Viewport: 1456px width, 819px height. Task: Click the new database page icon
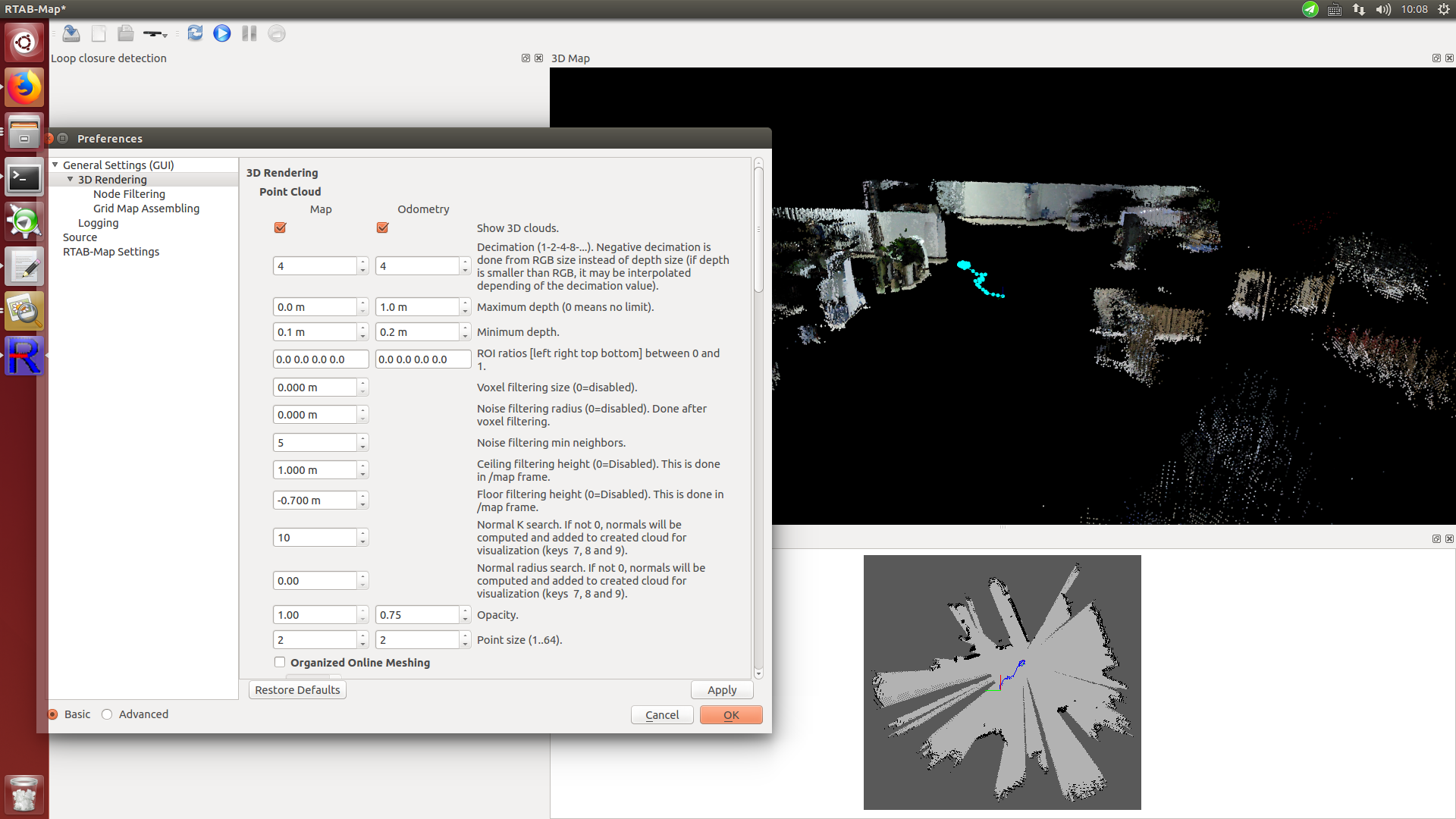99,33
